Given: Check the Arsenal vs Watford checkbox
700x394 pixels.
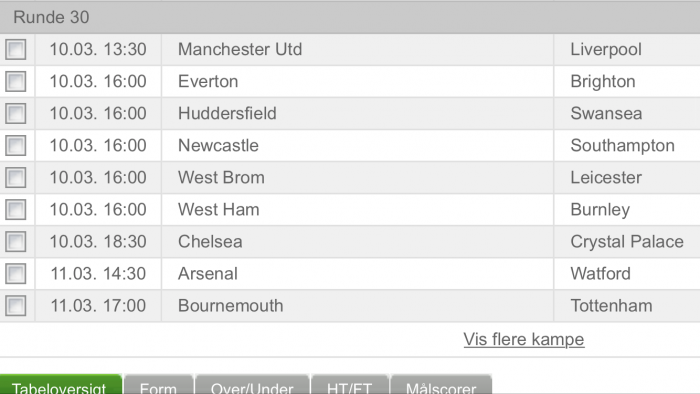Looking at the screenshot, I should [x=16, y=274].
